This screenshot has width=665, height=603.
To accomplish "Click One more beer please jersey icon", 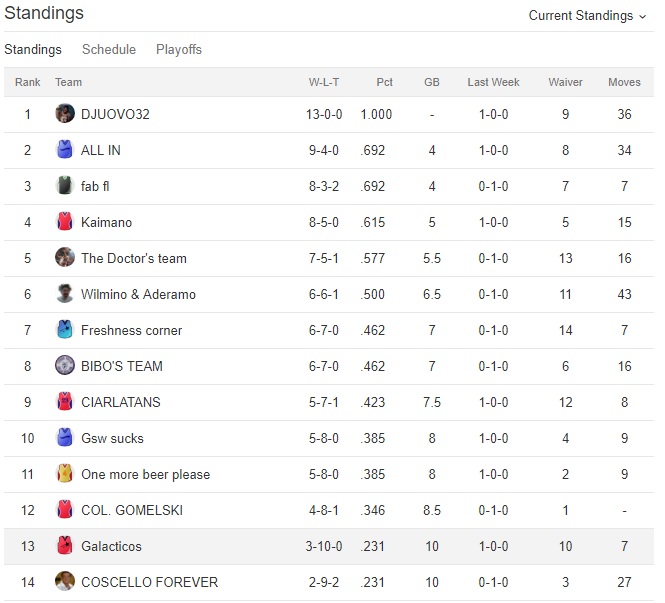I will [x=65, y=474].
